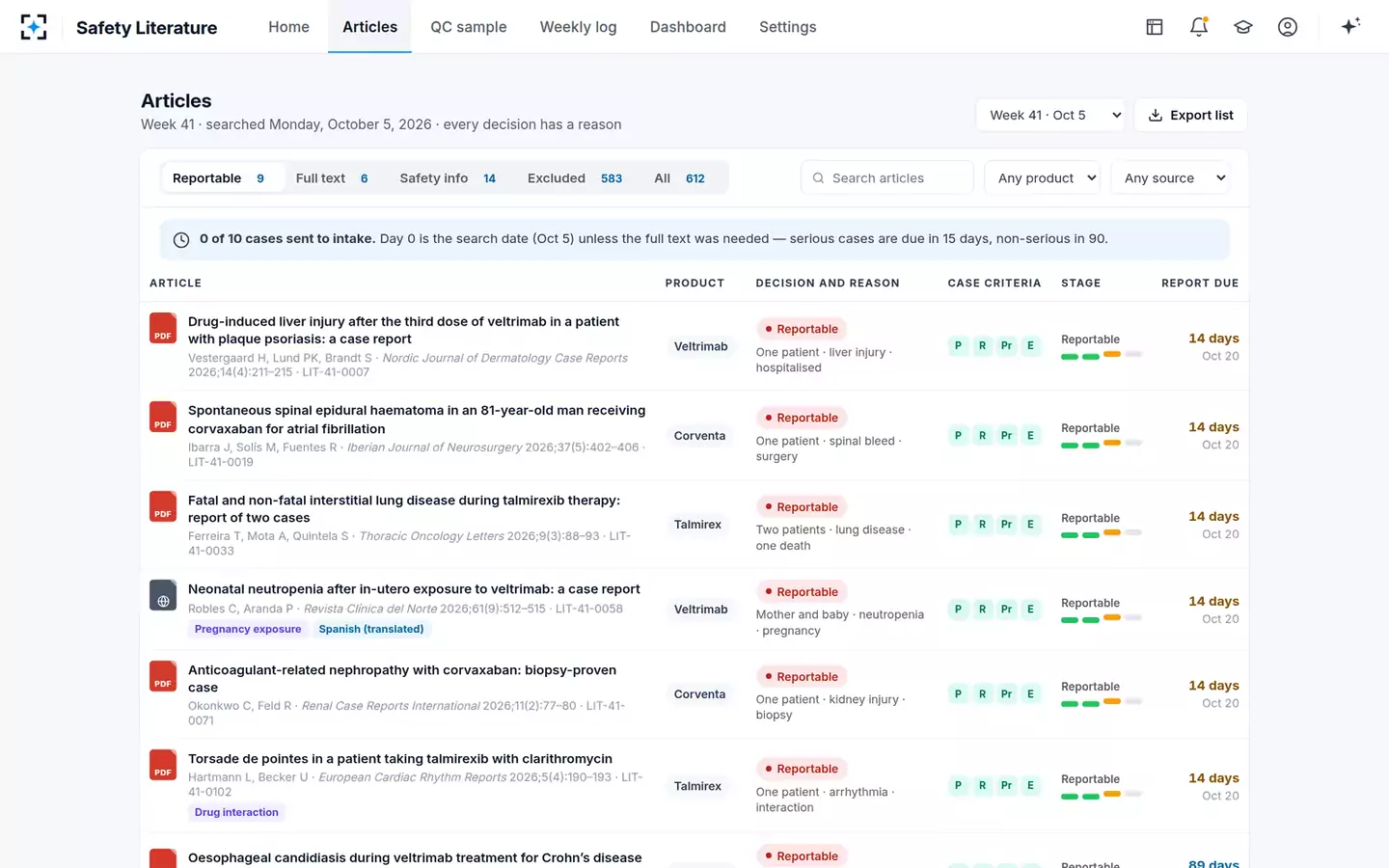Click E criterion badge in spinal haematoma row

click(1030, 435)
